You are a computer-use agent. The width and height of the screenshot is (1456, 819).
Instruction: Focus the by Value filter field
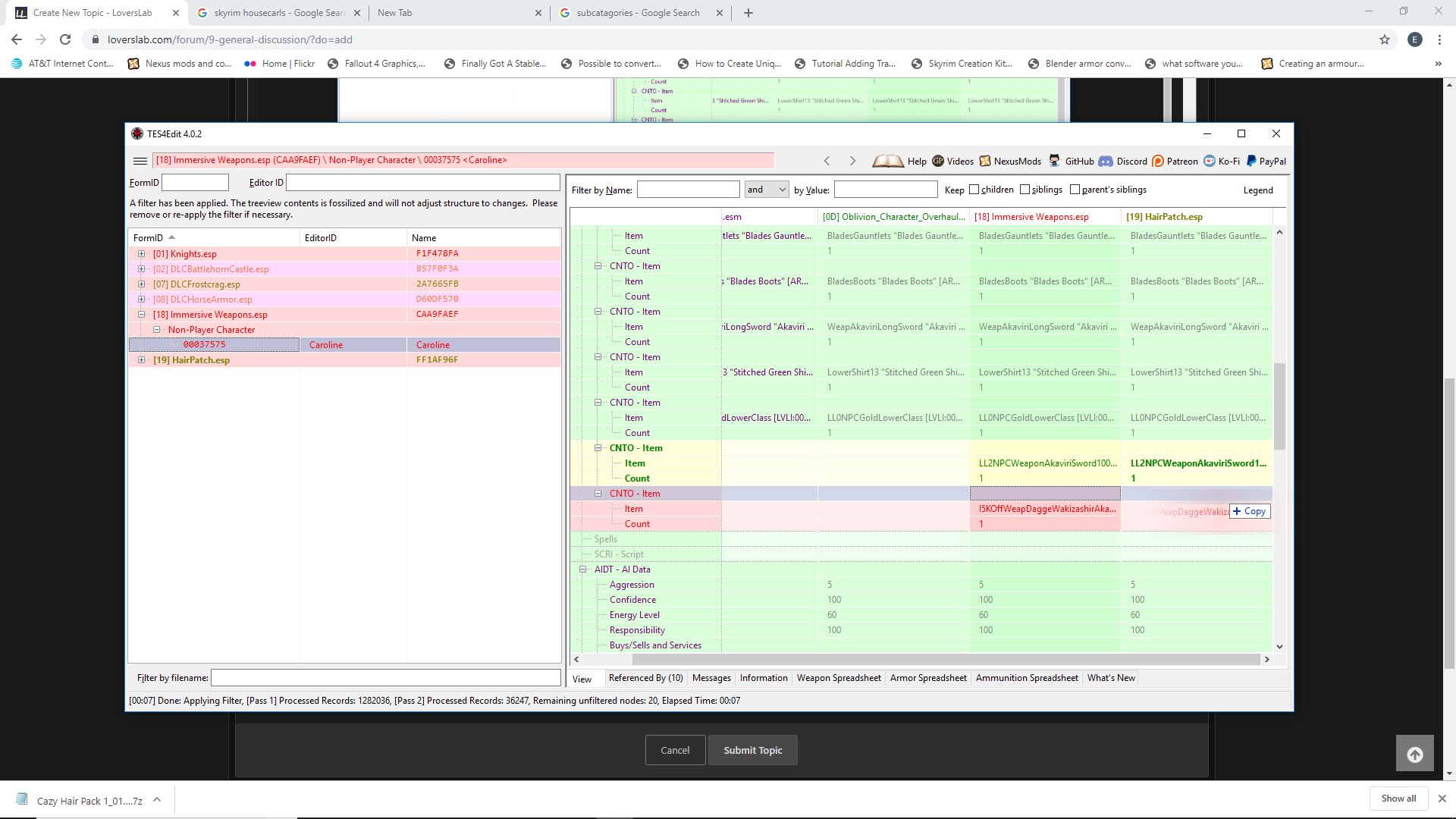(x=886, y=190)
